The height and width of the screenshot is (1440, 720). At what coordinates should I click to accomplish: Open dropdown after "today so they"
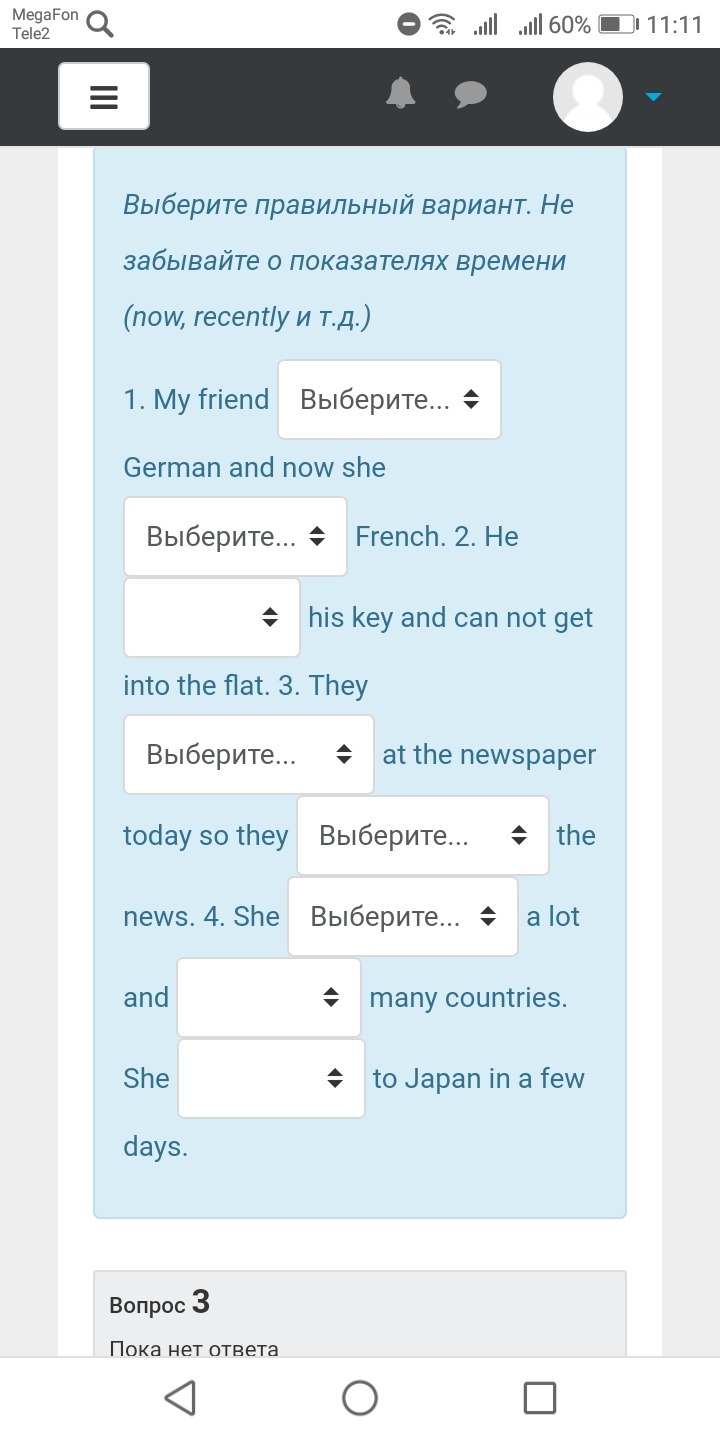pos(422,836)
